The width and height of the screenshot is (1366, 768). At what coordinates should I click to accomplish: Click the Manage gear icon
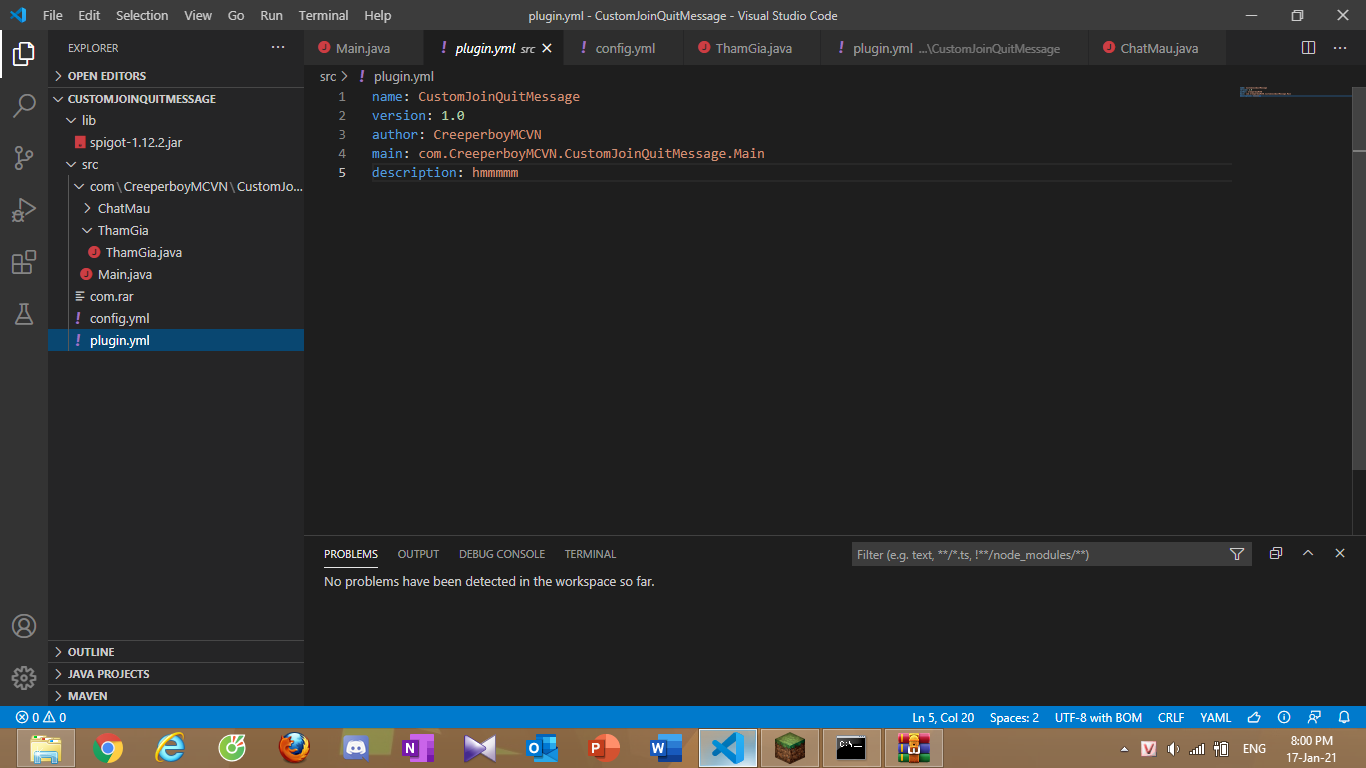(24, 677)
